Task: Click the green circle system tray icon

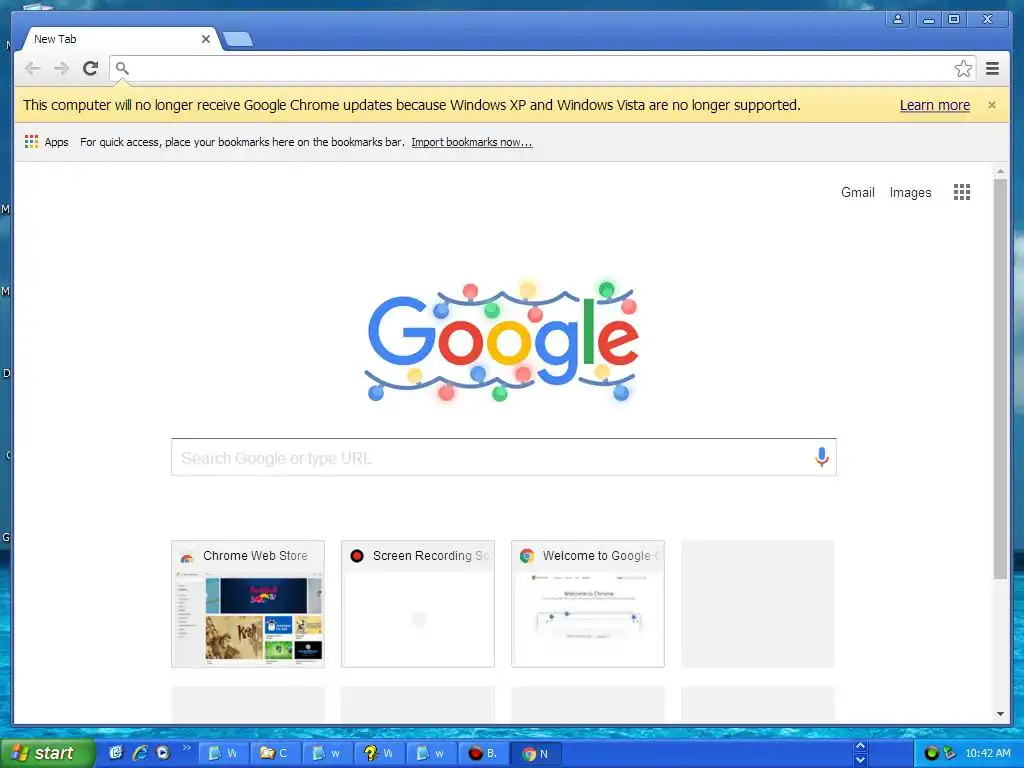Action: [932, 753]
